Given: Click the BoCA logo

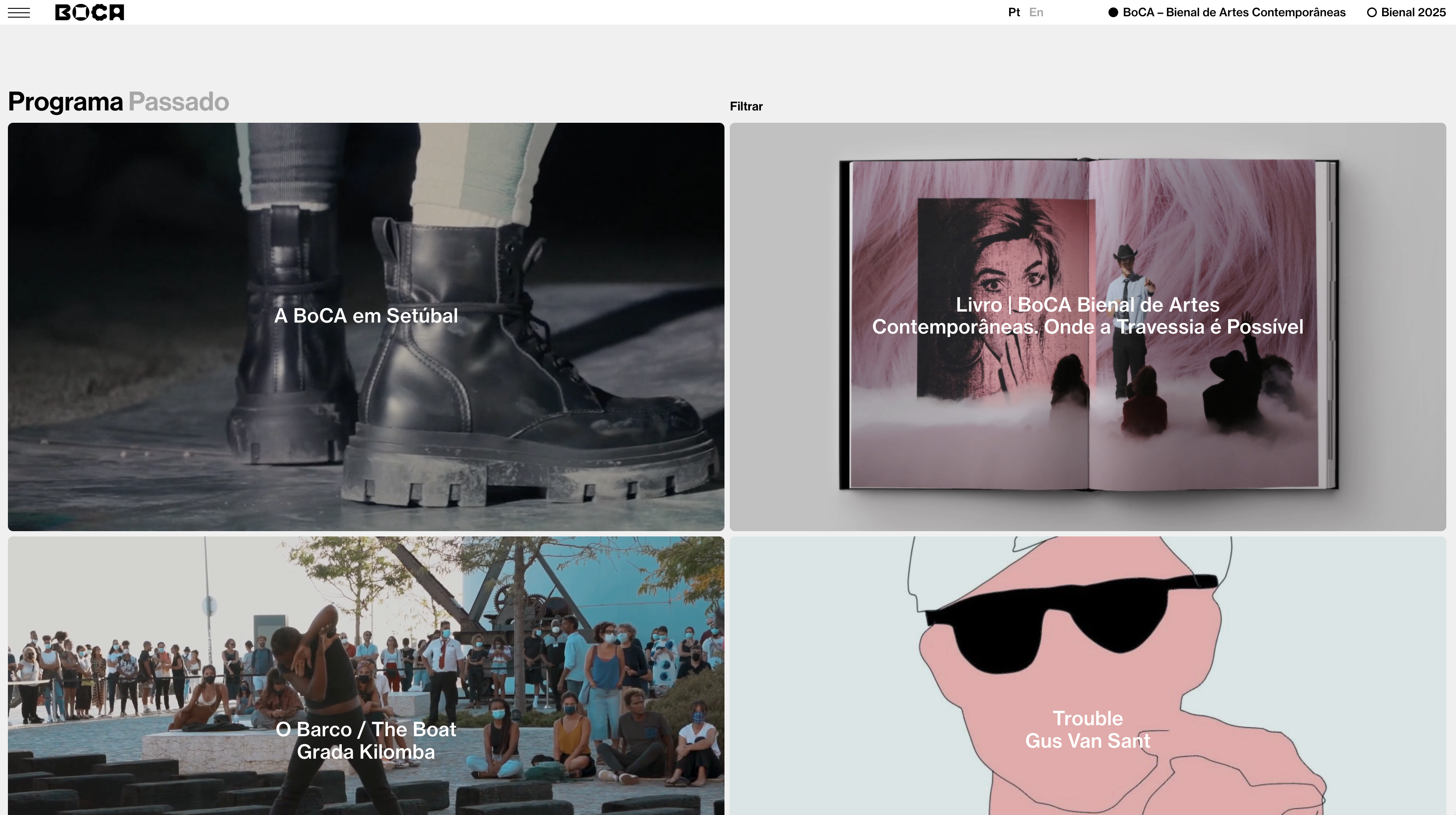Looking at the screenshot, I should pyautogui.click(x=89, y=12).
